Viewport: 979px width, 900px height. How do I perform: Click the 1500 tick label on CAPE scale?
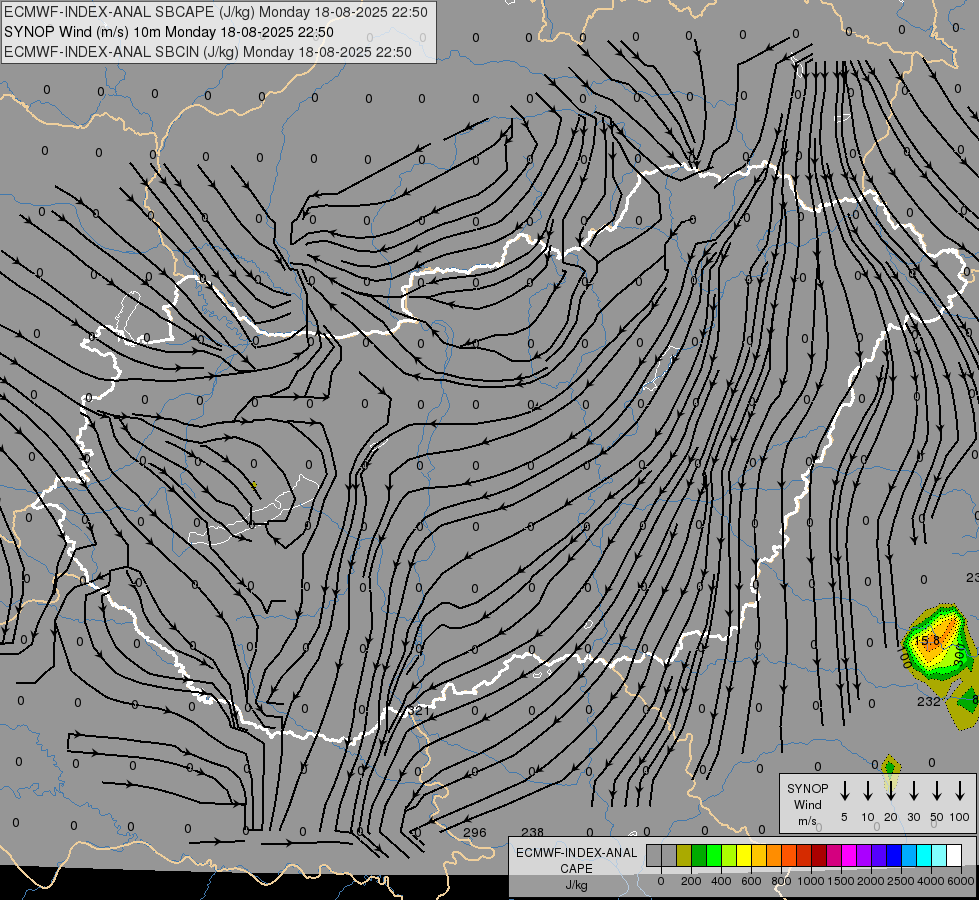click(x=841, y=881)
